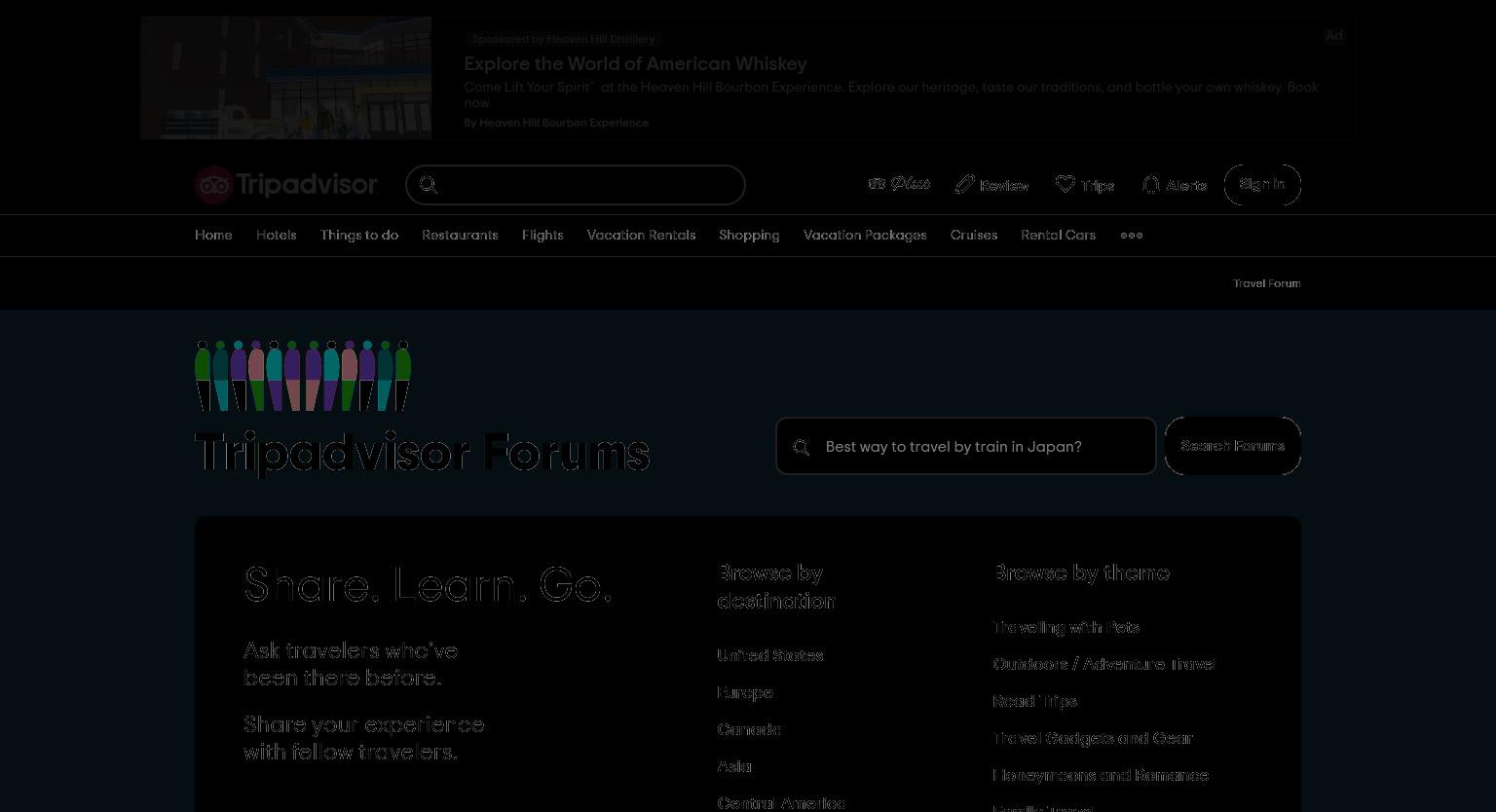Image resolution: width=1496 pixels, height=812 pixels.
Task: Open Traveling with Pets theme
Action: (1066, 628)
